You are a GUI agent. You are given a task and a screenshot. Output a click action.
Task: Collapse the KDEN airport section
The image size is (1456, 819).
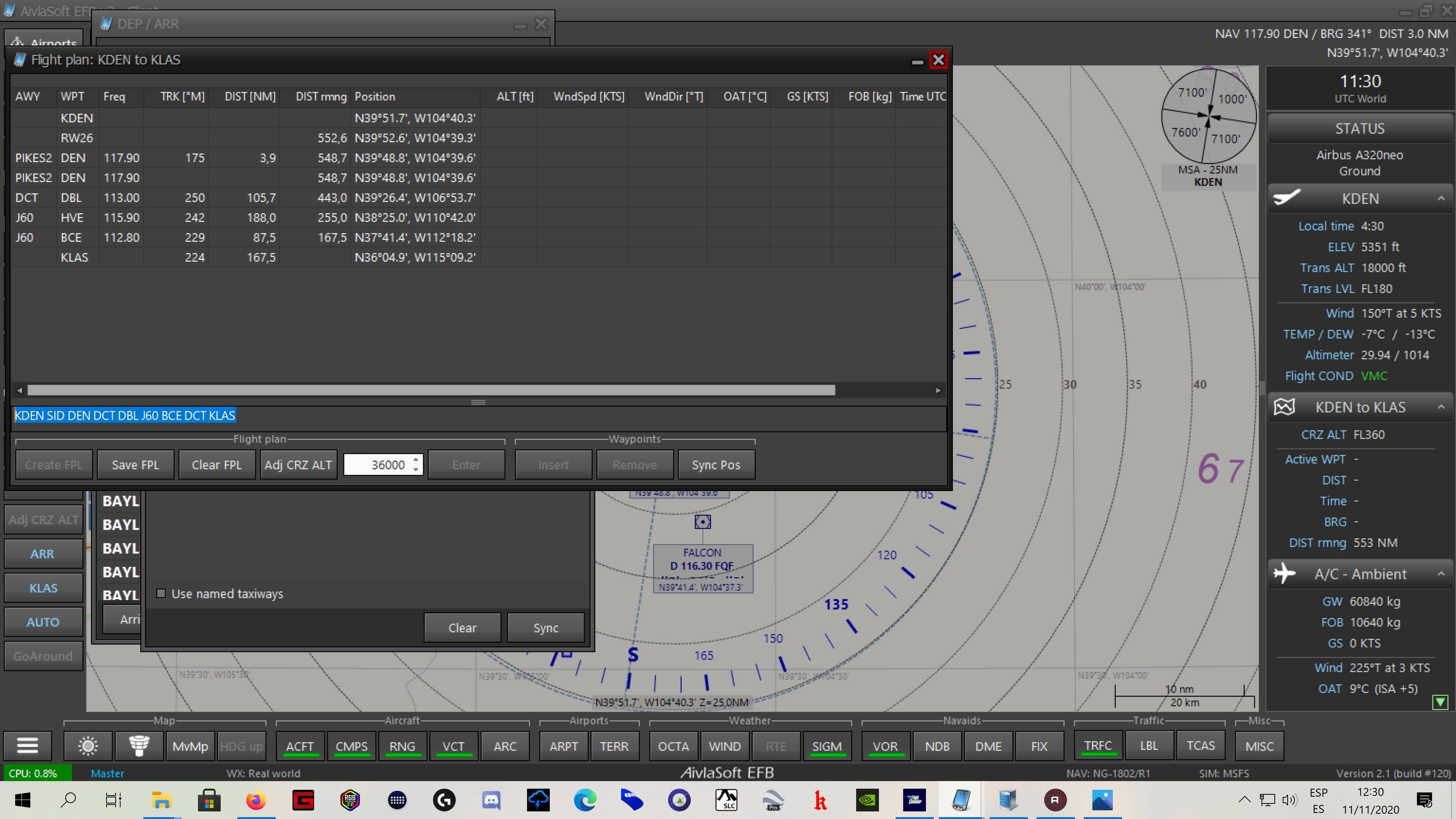[1441, 198]
